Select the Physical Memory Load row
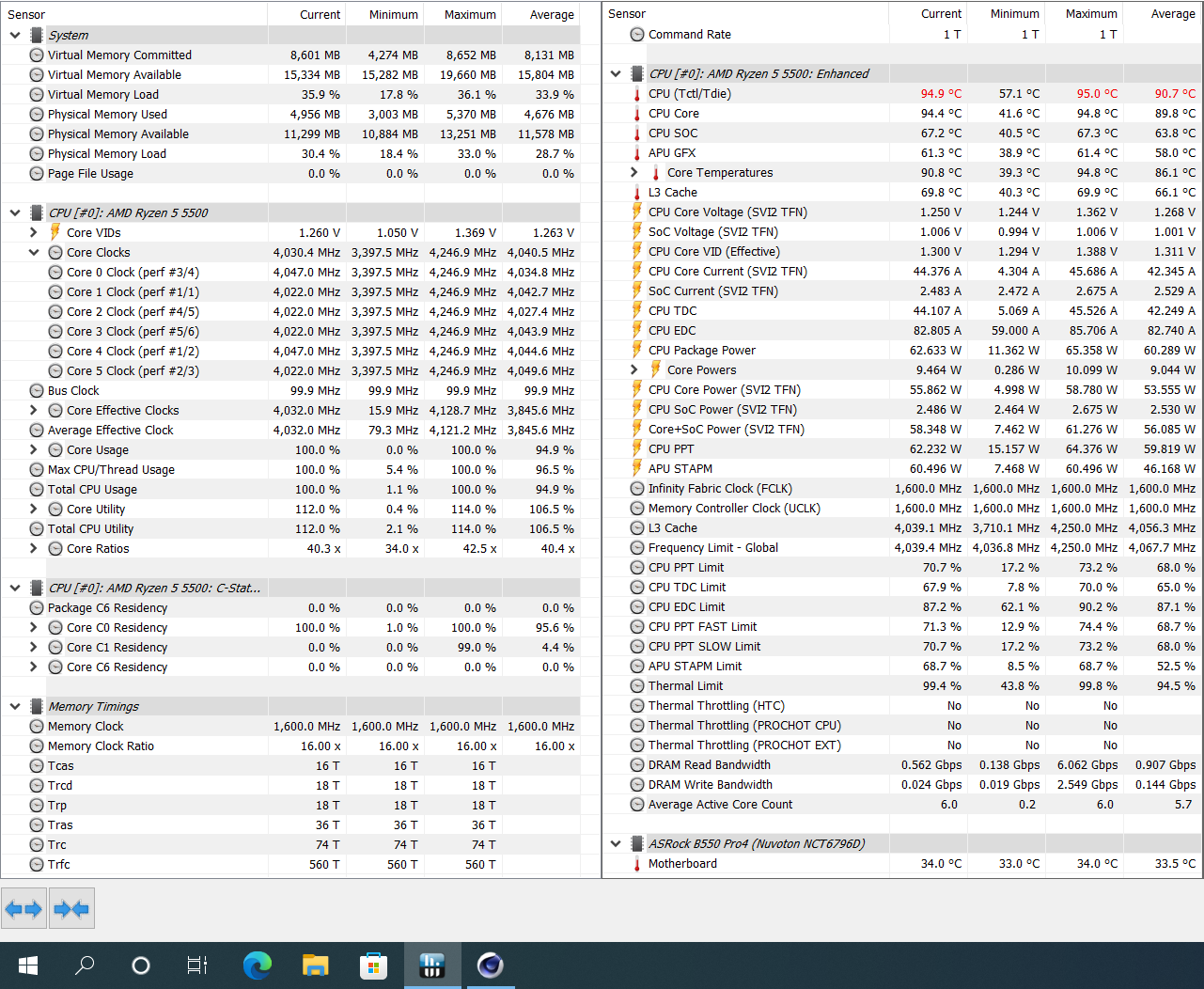 [290, 153]
